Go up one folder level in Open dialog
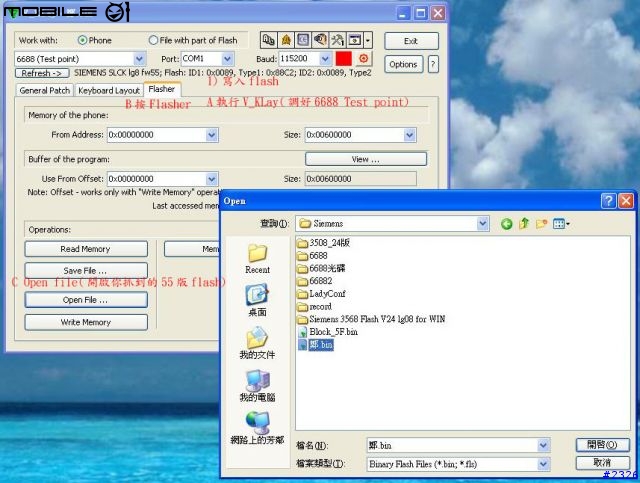 524,223
